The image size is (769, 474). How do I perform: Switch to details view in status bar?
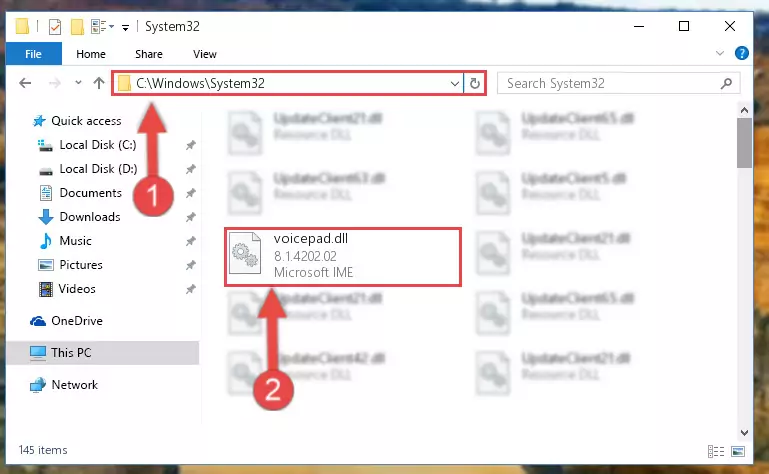[716, 451]
